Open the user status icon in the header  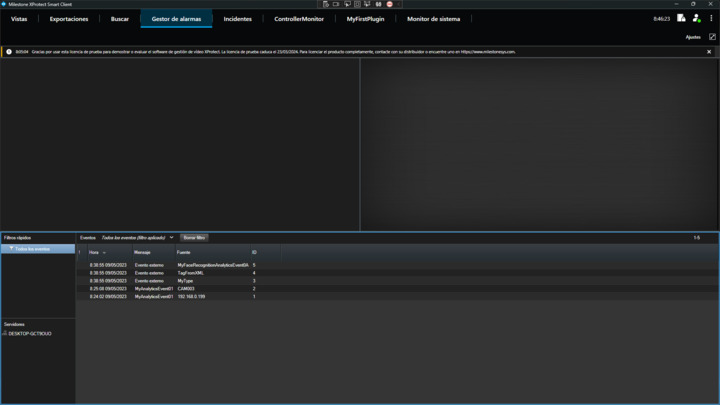pyautogui.click(x=696, y=18)
